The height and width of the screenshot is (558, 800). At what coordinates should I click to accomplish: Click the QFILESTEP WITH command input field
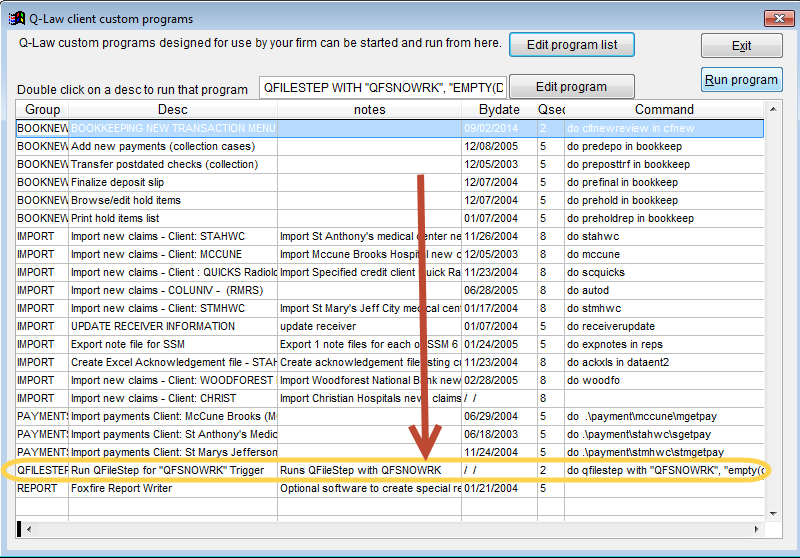click(x=383, y=88)
